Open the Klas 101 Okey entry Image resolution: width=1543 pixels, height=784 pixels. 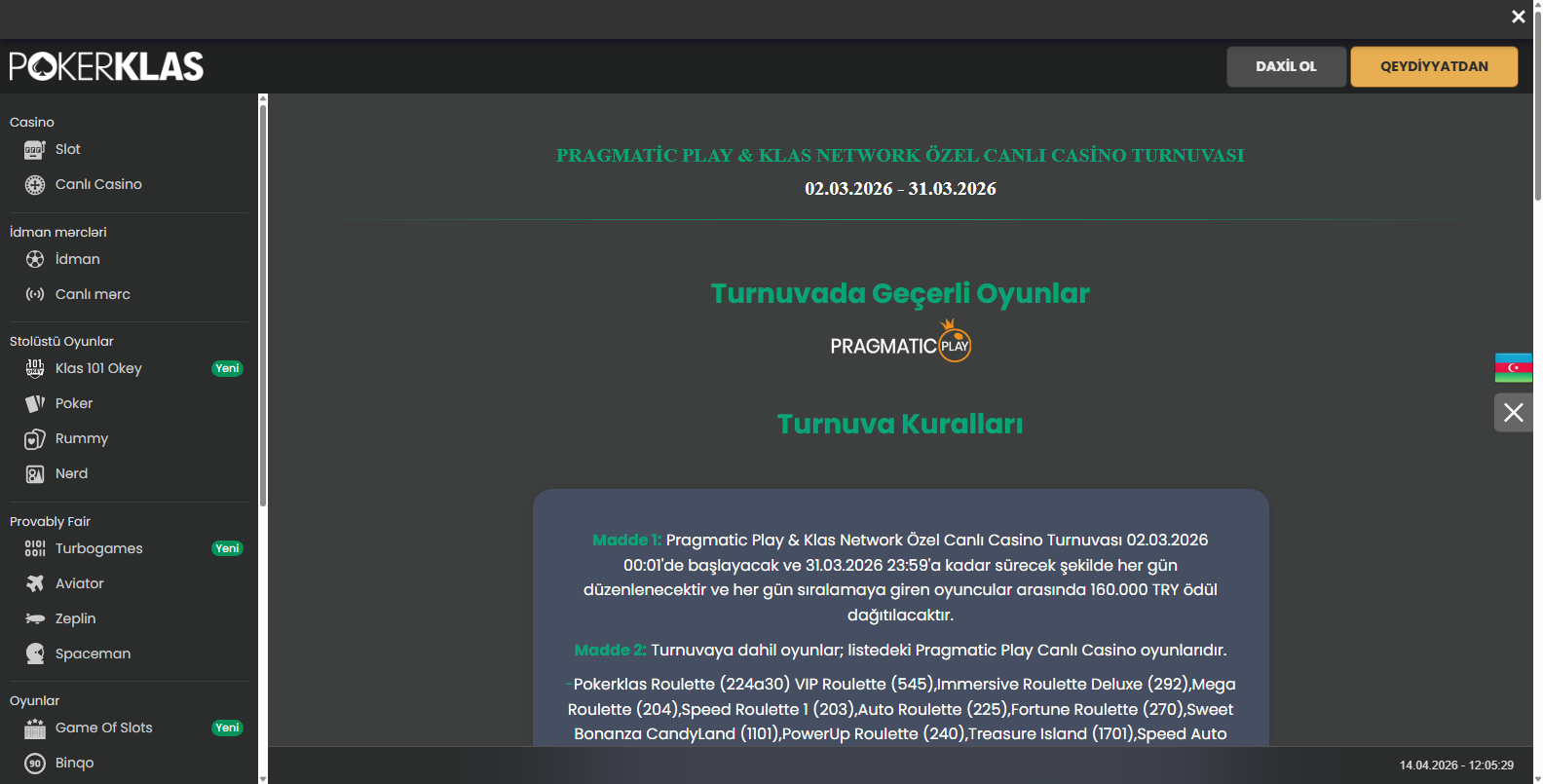98,368
